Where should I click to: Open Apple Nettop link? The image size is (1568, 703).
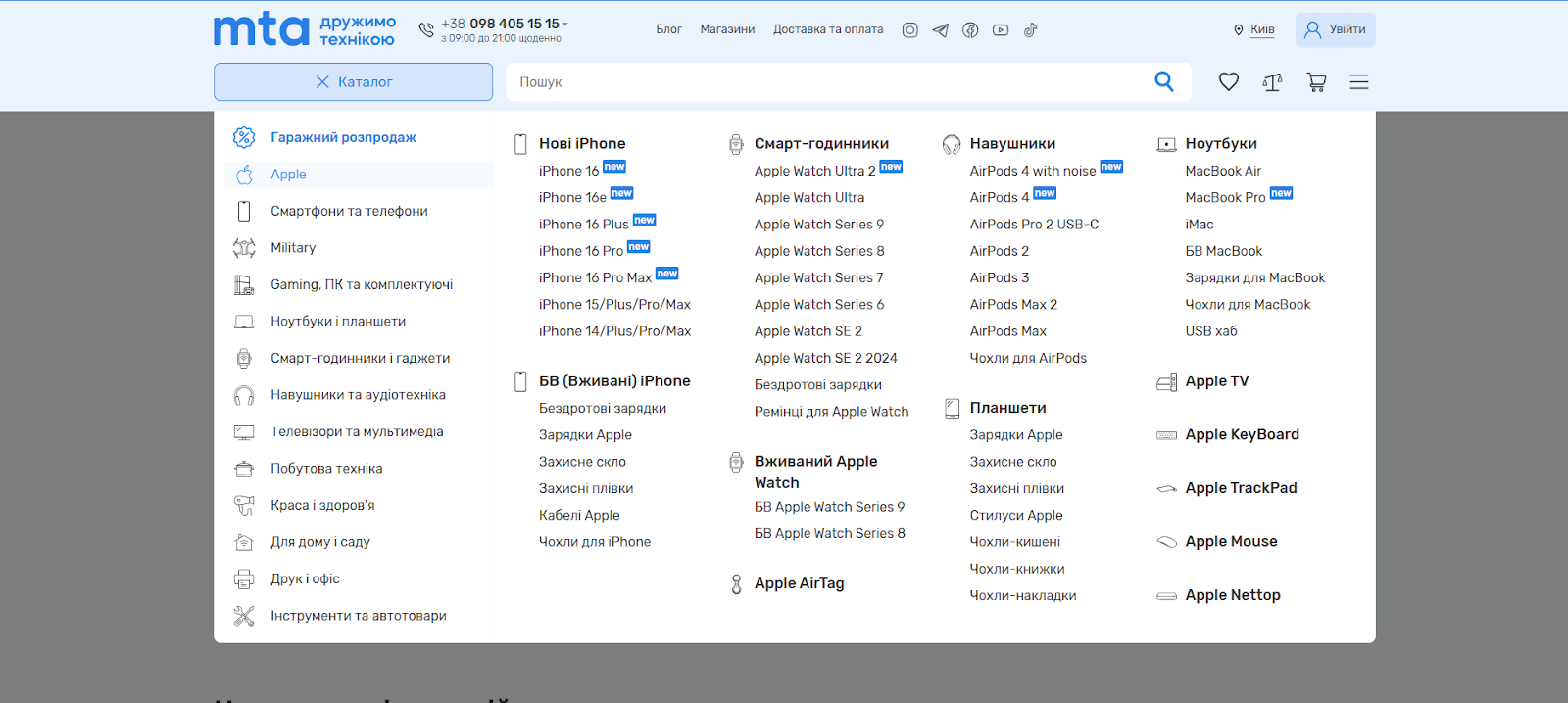1233,595
